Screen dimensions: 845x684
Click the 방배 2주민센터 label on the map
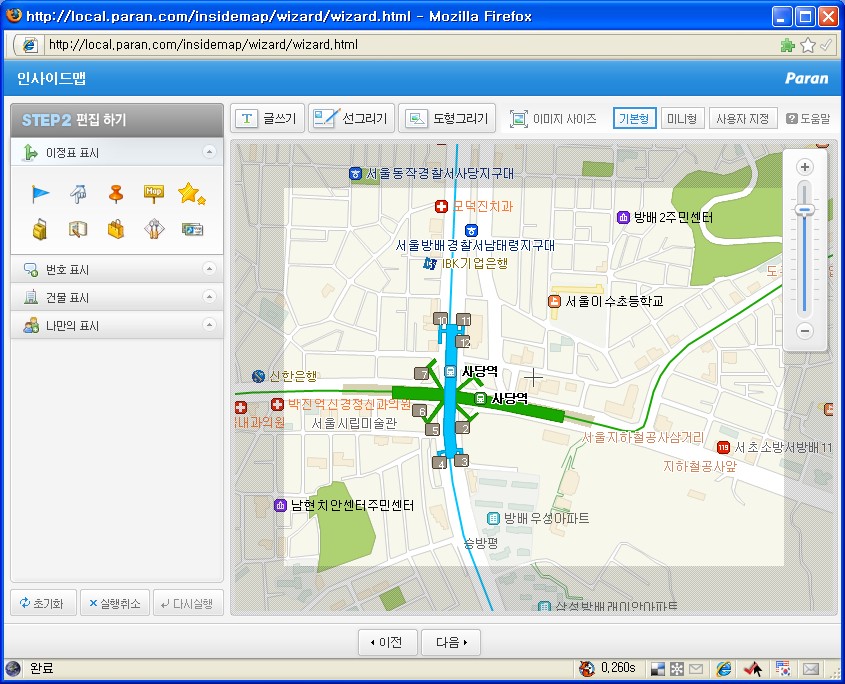click(673, 217)
